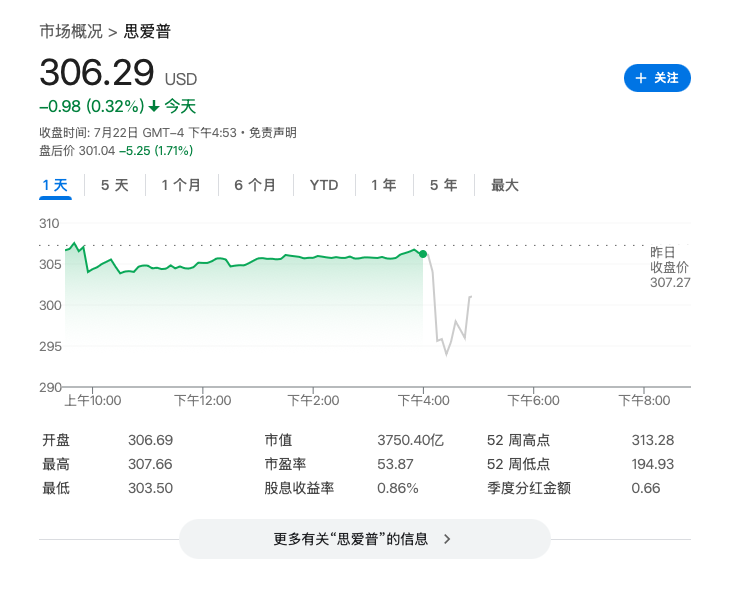Open the 6 个月 chart range
Image resolution: width=742 pixels, height=592 pixels.
pos(255,186)
